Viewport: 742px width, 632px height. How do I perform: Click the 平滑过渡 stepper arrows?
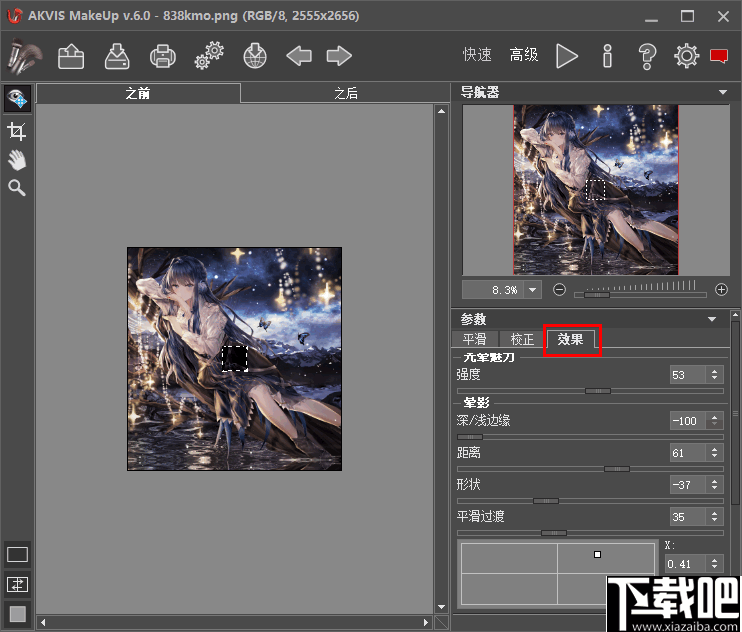pyautogui.click(x=715, y=517)
